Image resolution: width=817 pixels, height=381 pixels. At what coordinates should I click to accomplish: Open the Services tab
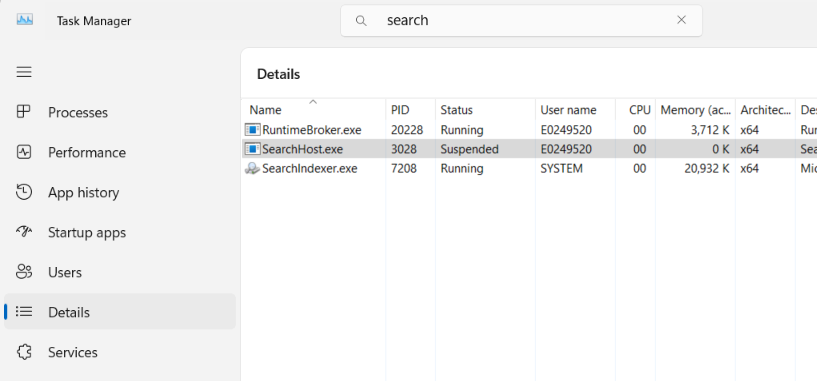coord(119,352)
